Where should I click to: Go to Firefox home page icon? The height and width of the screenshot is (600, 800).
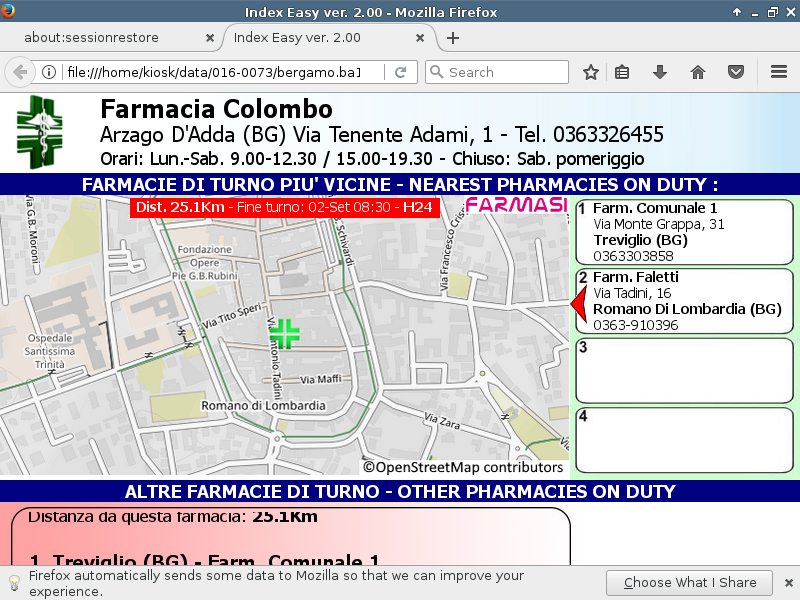coord(698,72)
